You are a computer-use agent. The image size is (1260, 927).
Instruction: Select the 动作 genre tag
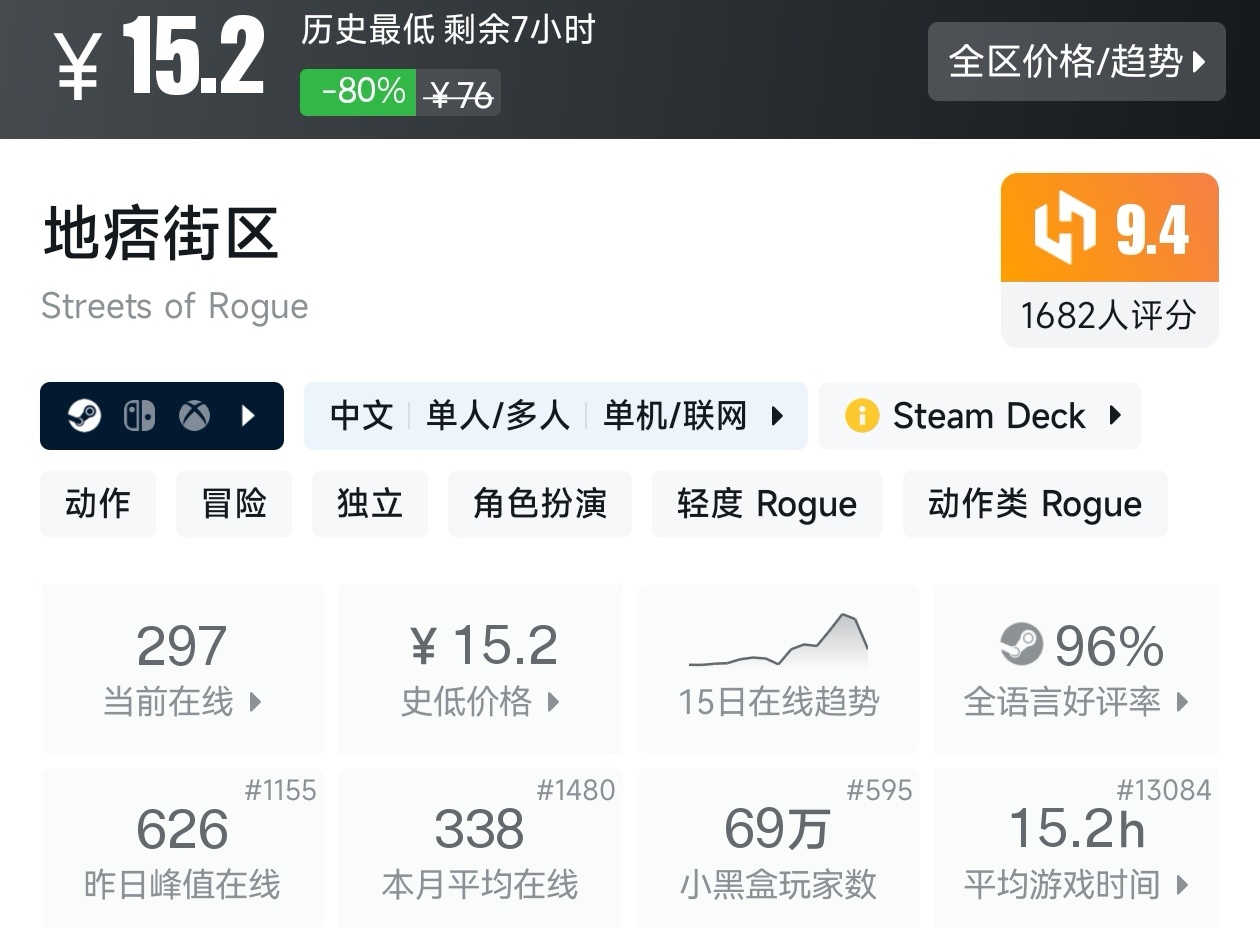point(98,504)
